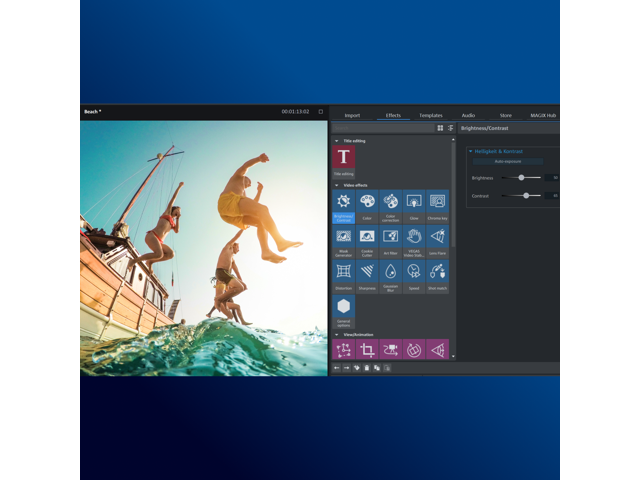640x480 pixels.
Task: Choose the Color correction effect
Action: [390, 204]
